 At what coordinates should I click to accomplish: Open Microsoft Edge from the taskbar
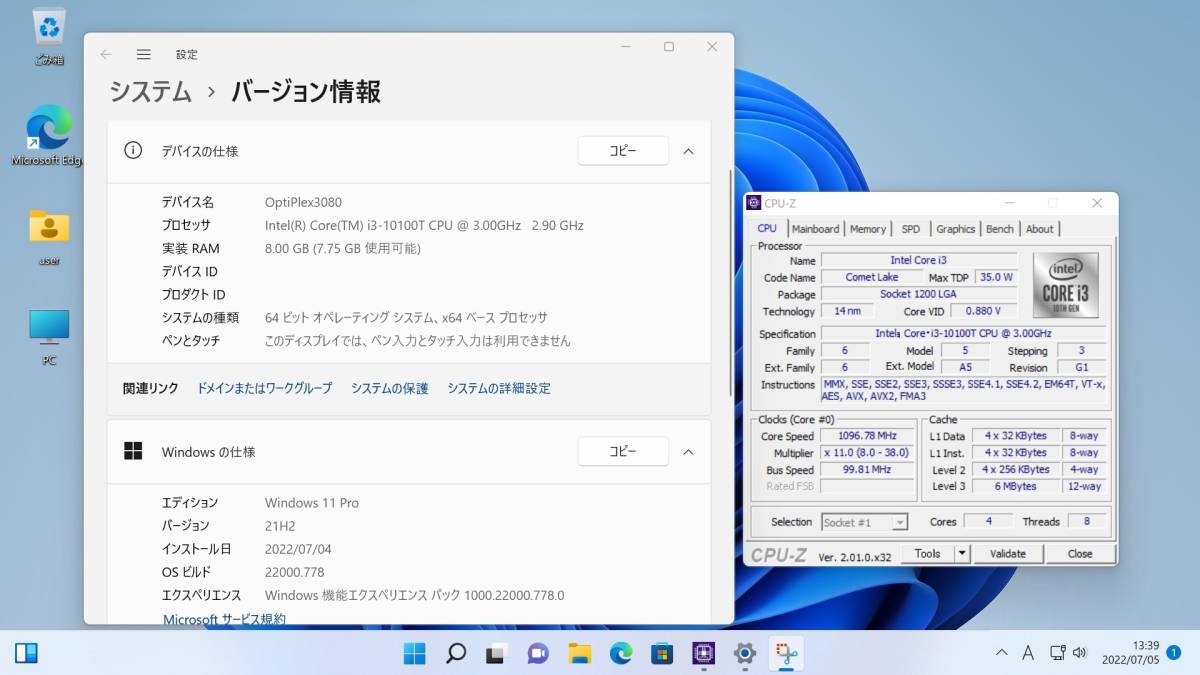[621, 654]
